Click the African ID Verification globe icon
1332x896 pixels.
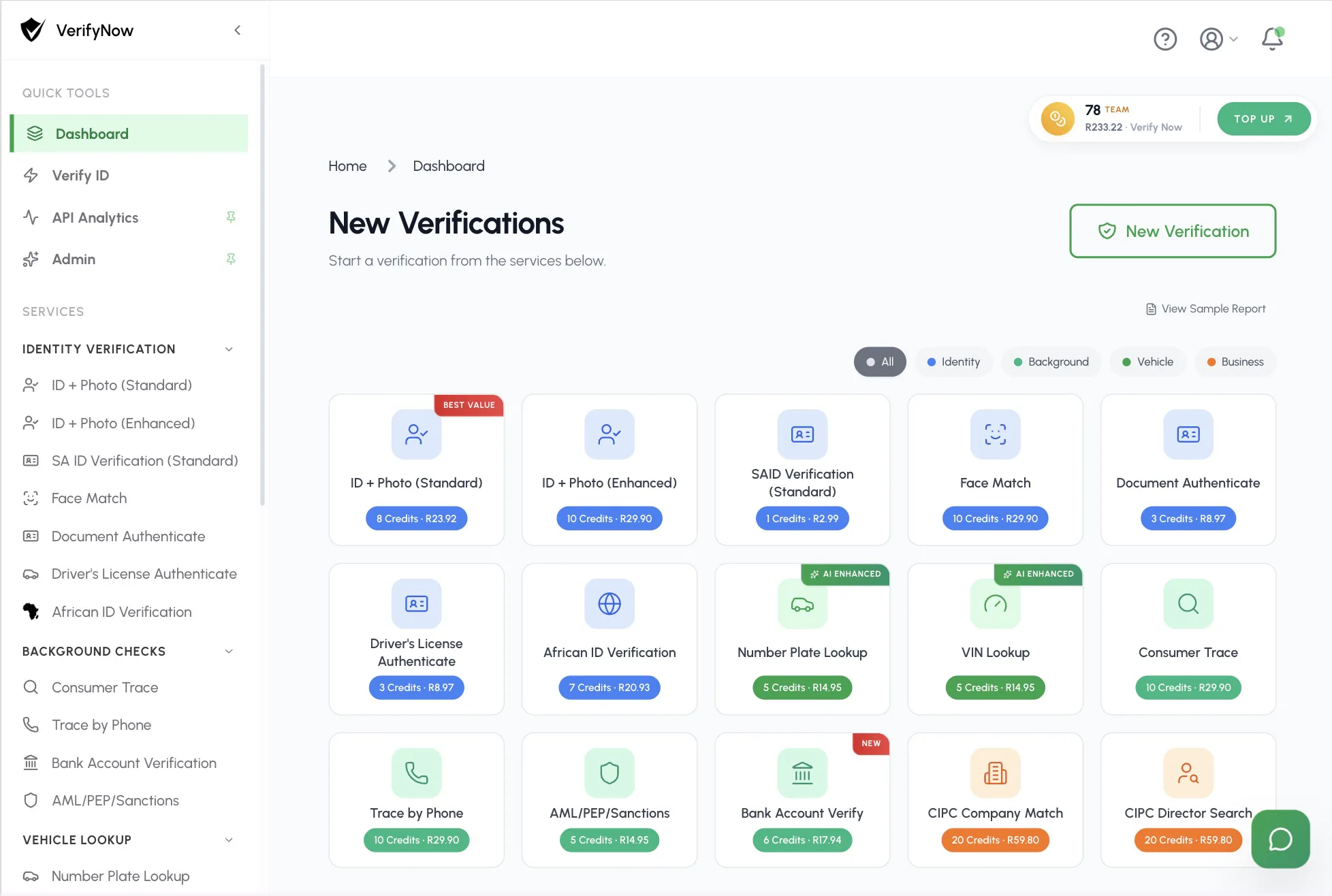tap(609, 603)
